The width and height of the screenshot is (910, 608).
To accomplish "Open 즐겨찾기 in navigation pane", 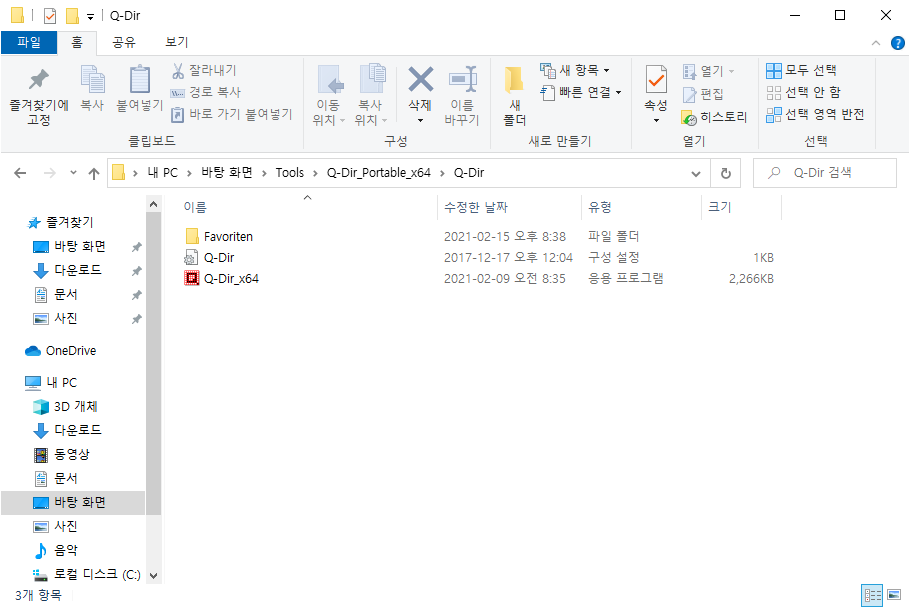I will (x=69, y=222).
